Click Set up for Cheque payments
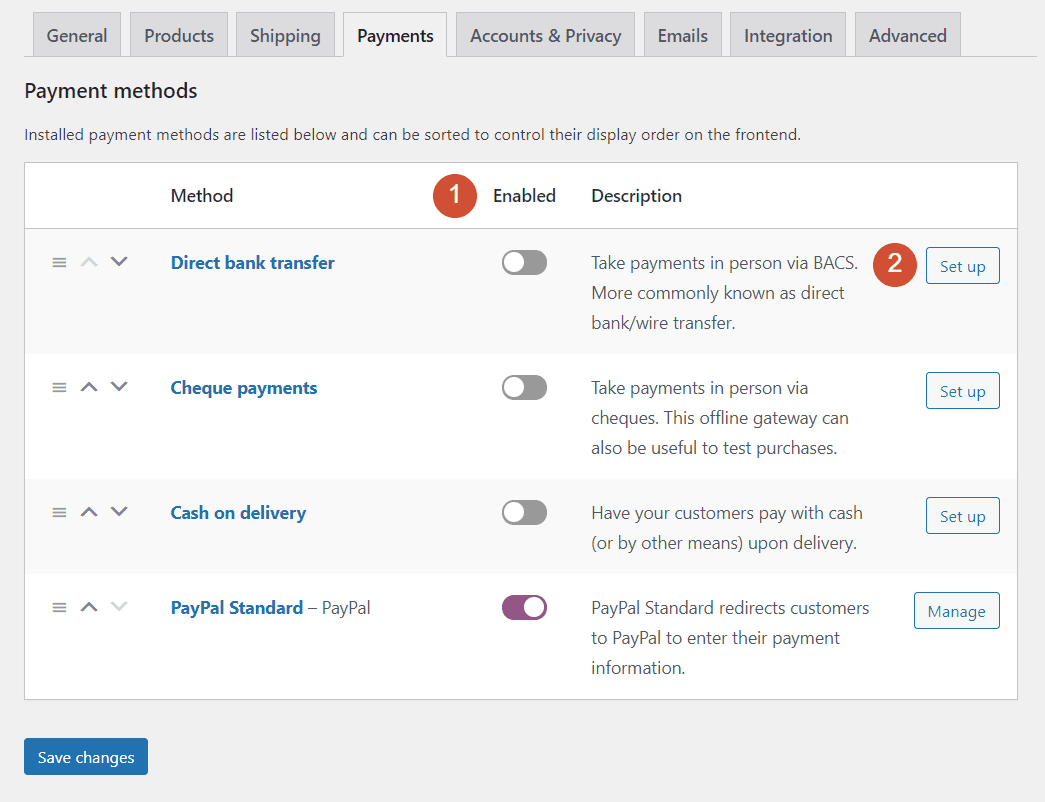The image size is (1045, 802). click(962, 390)
